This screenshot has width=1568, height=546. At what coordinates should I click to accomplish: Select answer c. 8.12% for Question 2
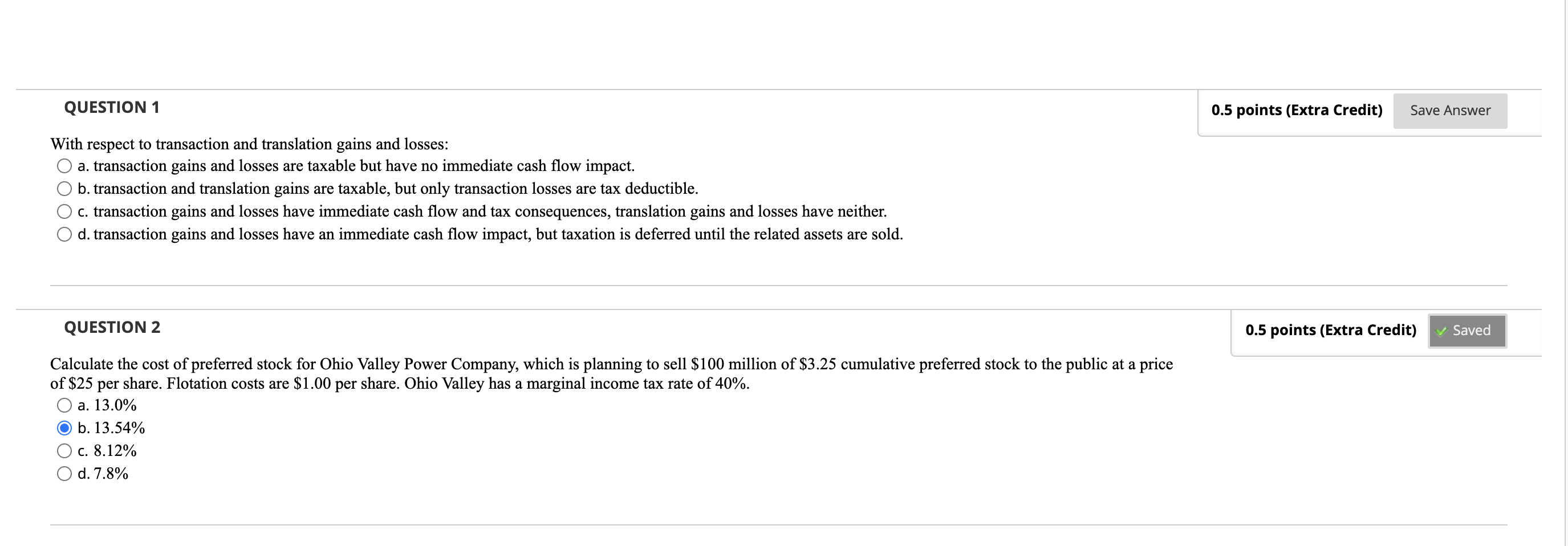[64, 450]
